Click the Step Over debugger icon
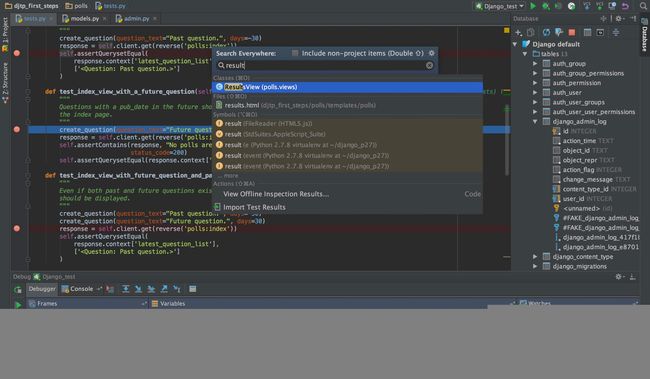 pos(125,289)
